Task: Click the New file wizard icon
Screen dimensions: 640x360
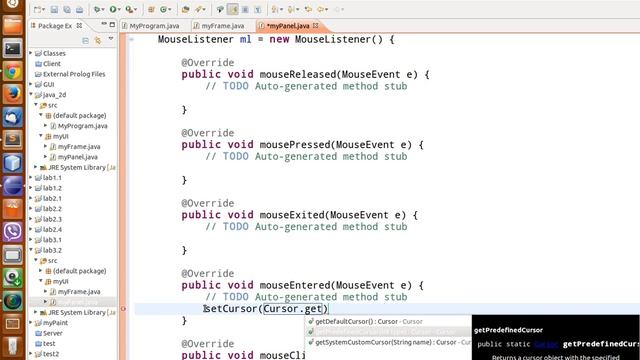Action: click(37, 9)
